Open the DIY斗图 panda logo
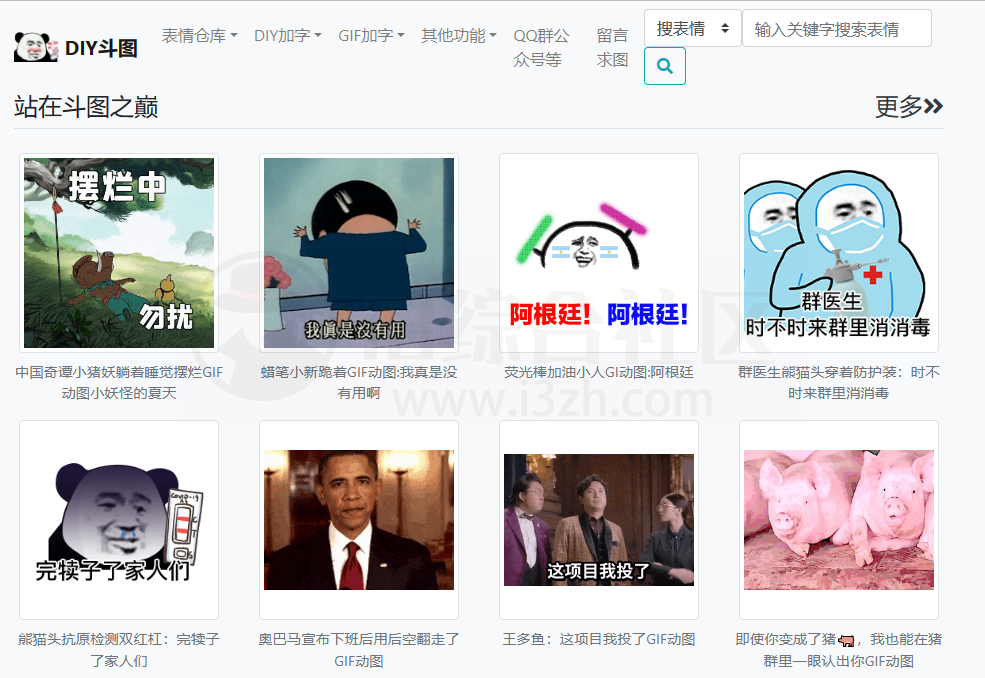Viewport: 985px width, 678px height. pos(75,47)
